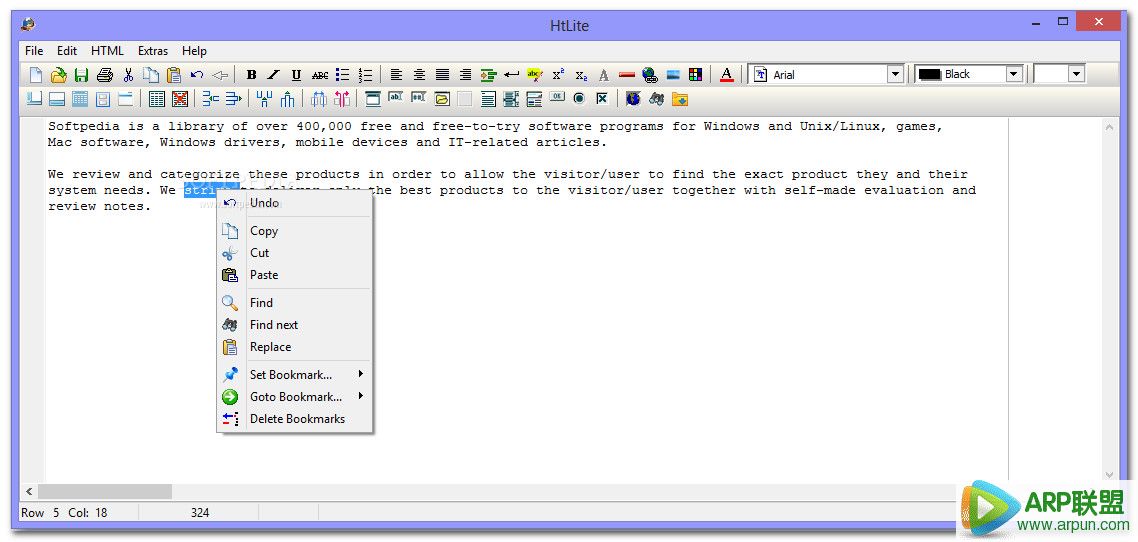The height and width of the screenshot is (542, 1138).
Task: Open the Arial font dropdown
Action: coord(895,74)
